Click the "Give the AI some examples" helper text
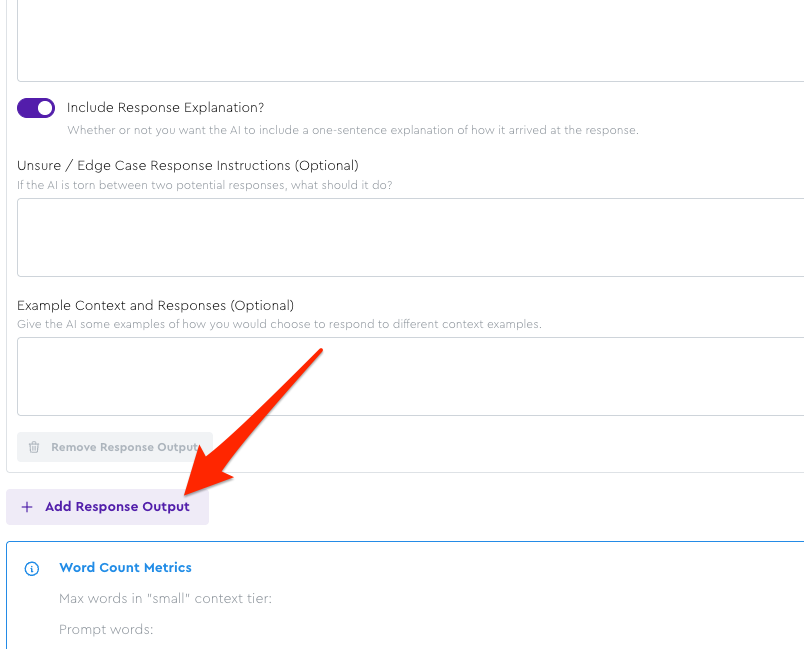Viewport: 804px width, 649px height. tap(279, 325)
